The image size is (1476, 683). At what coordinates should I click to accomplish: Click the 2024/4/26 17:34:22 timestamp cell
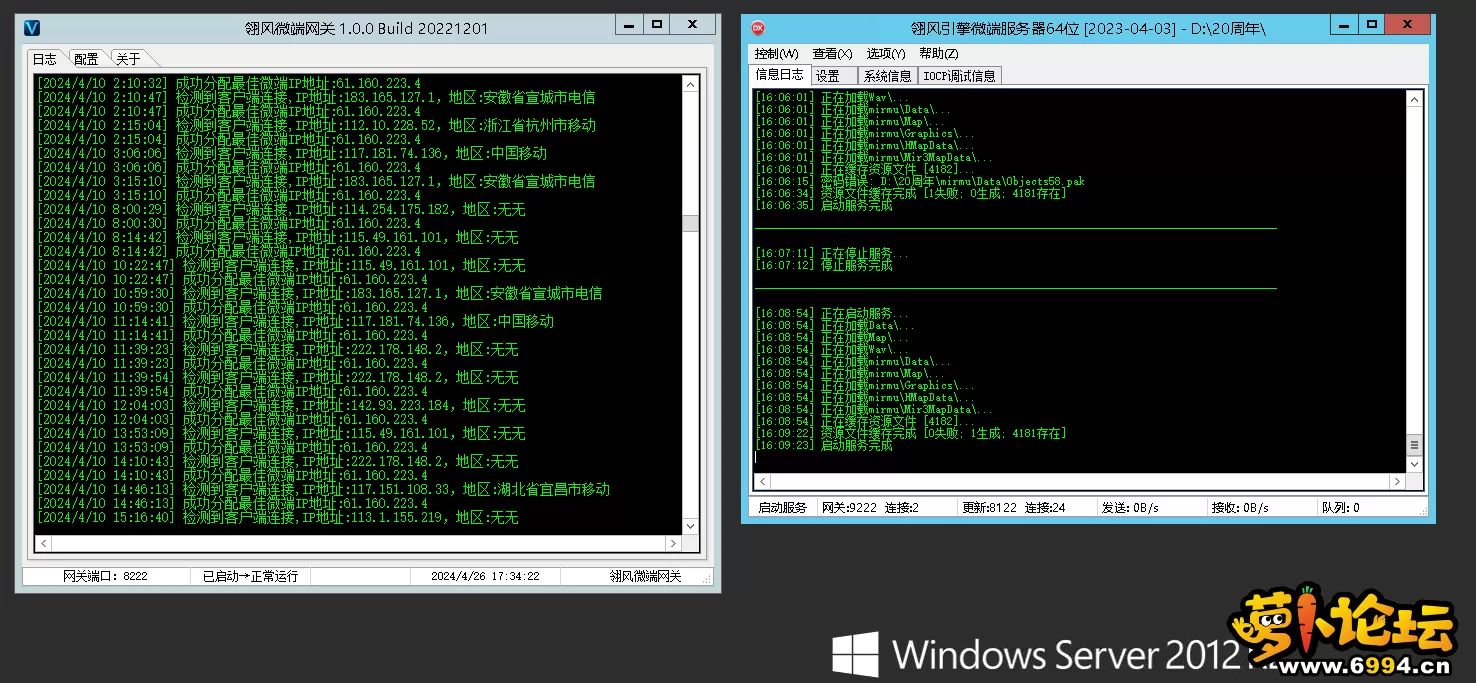tap(485, 576)
